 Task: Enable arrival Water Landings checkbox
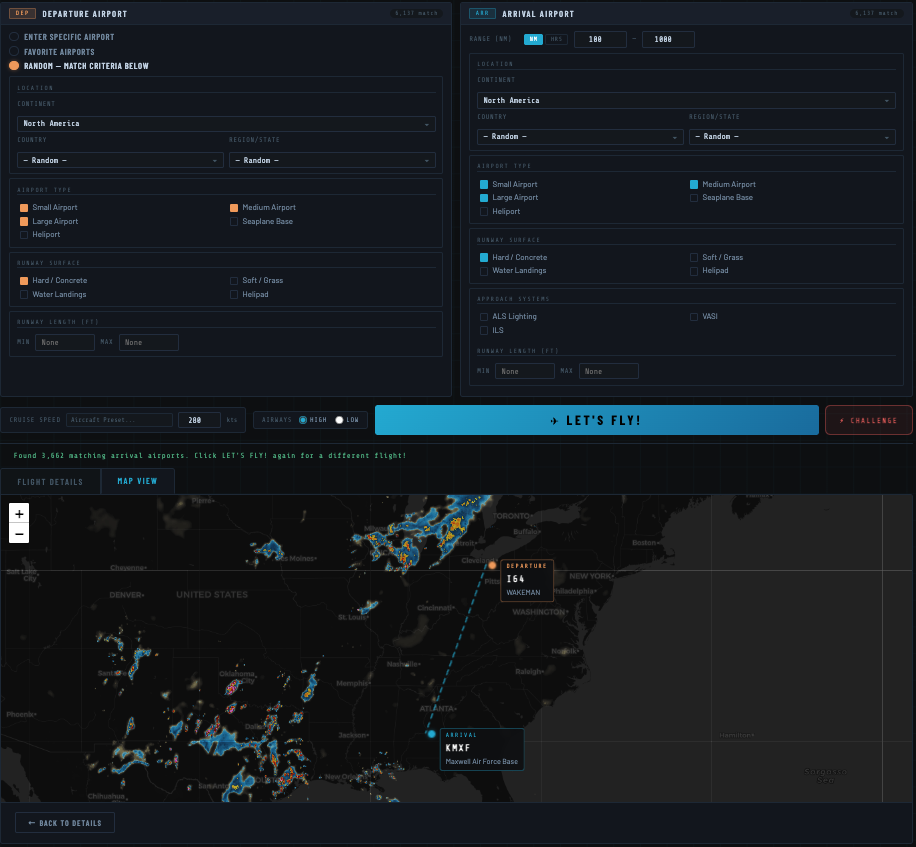click(x=484, y=270)
